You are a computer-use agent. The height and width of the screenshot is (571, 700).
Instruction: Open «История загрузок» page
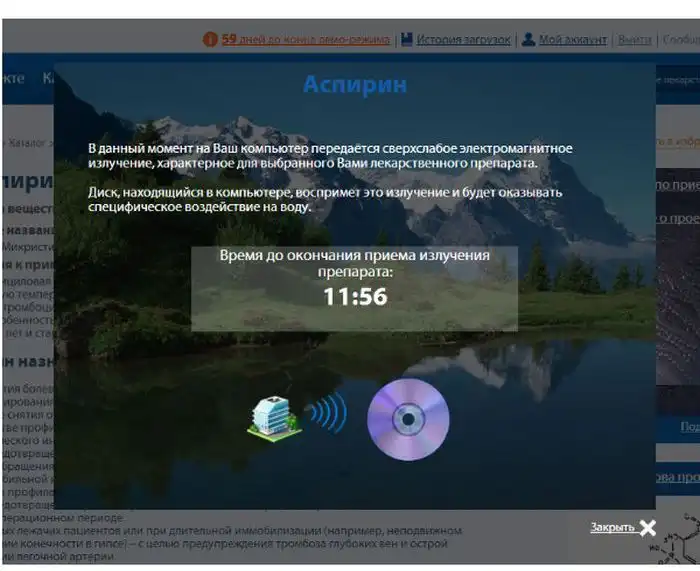click(x=463, y=40)
